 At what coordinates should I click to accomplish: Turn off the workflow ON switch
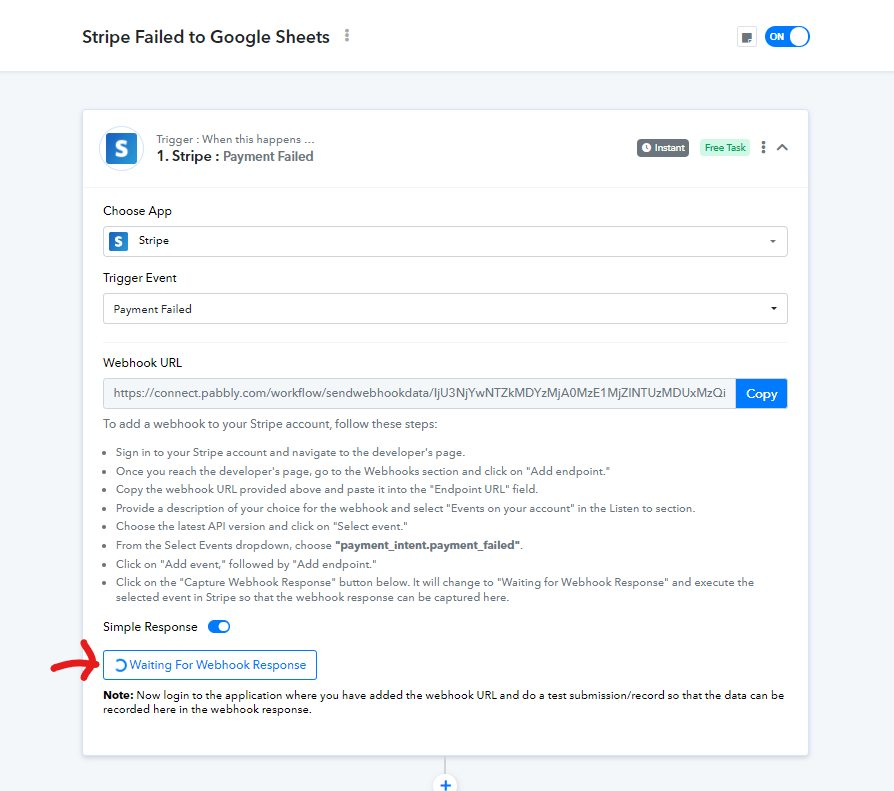coord(787,36)
